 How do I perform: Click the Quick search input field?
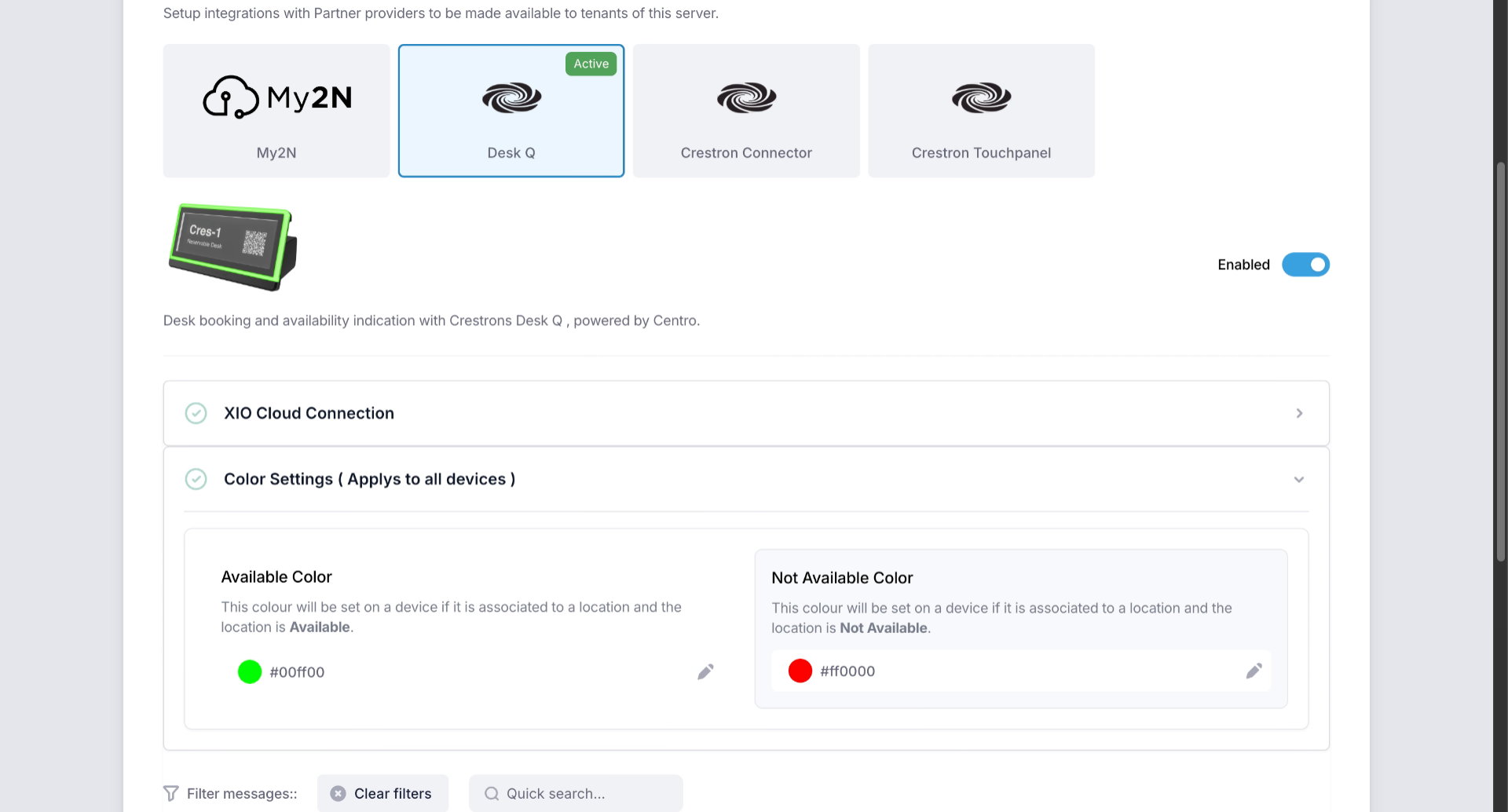(x=576, y=793)
